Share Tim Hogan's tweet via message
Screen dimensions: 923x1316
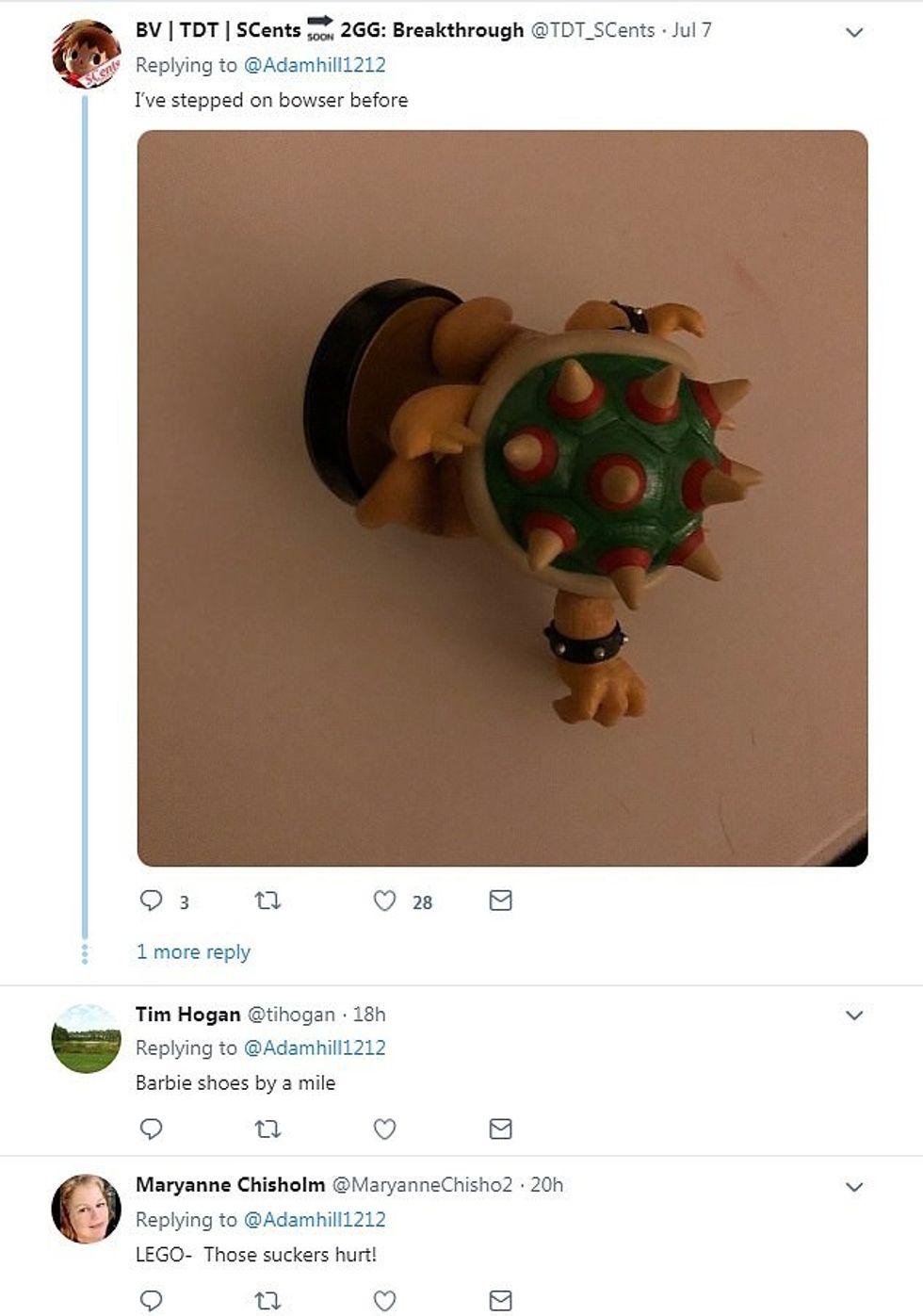tap(500, 1129)
